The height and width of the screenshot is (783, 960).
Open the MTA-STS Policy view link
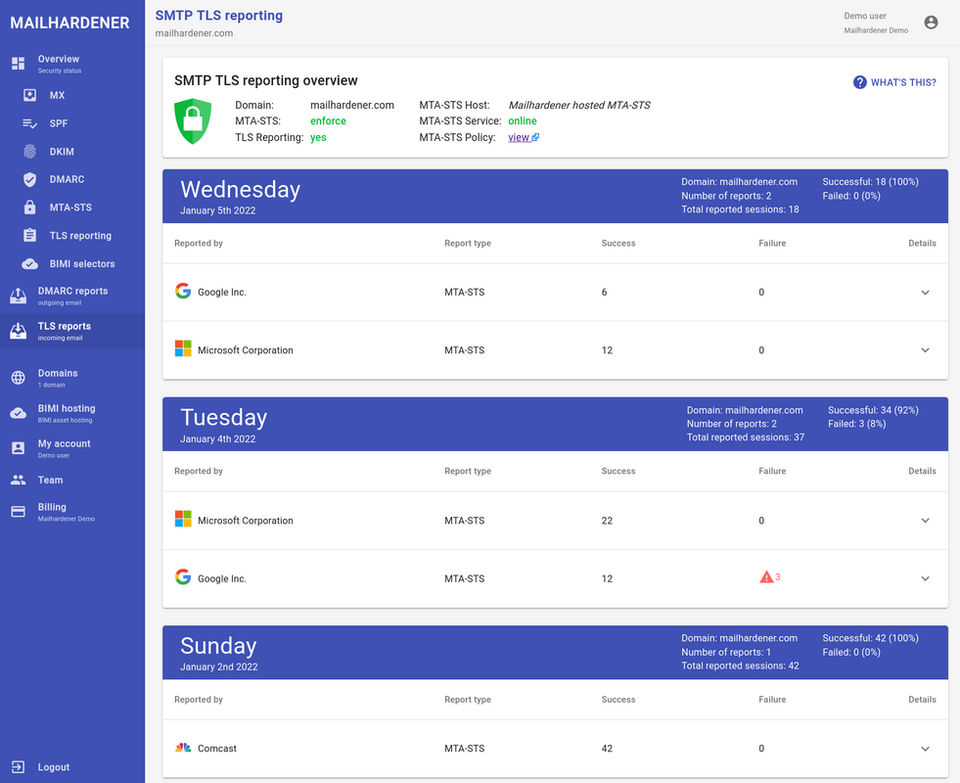pos(523,138)
